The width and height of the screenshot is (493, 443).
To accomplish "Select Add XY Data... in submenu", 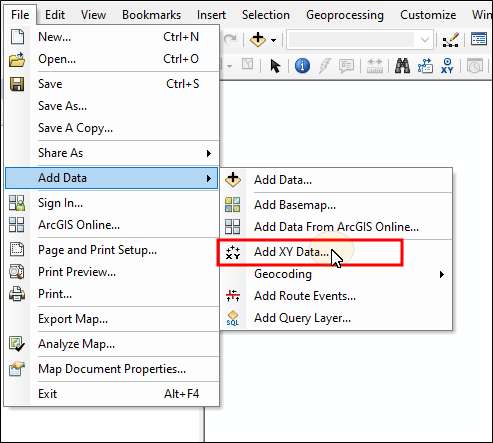I will pyautogui.click(x=336, y=252).
